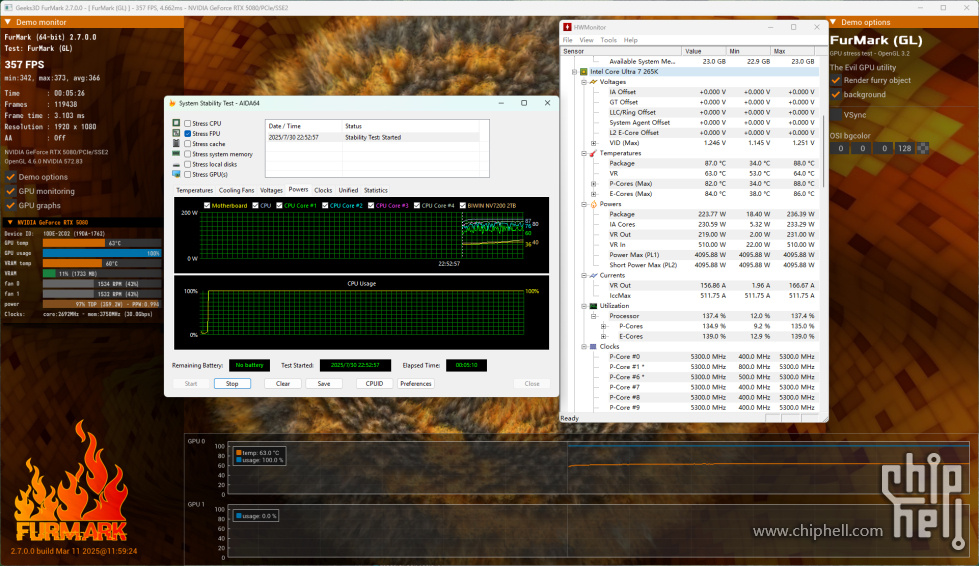Toggle Render furry object option
Image resolution: width=979 pixels, height=566 pixels.
[x=836, y=80]
